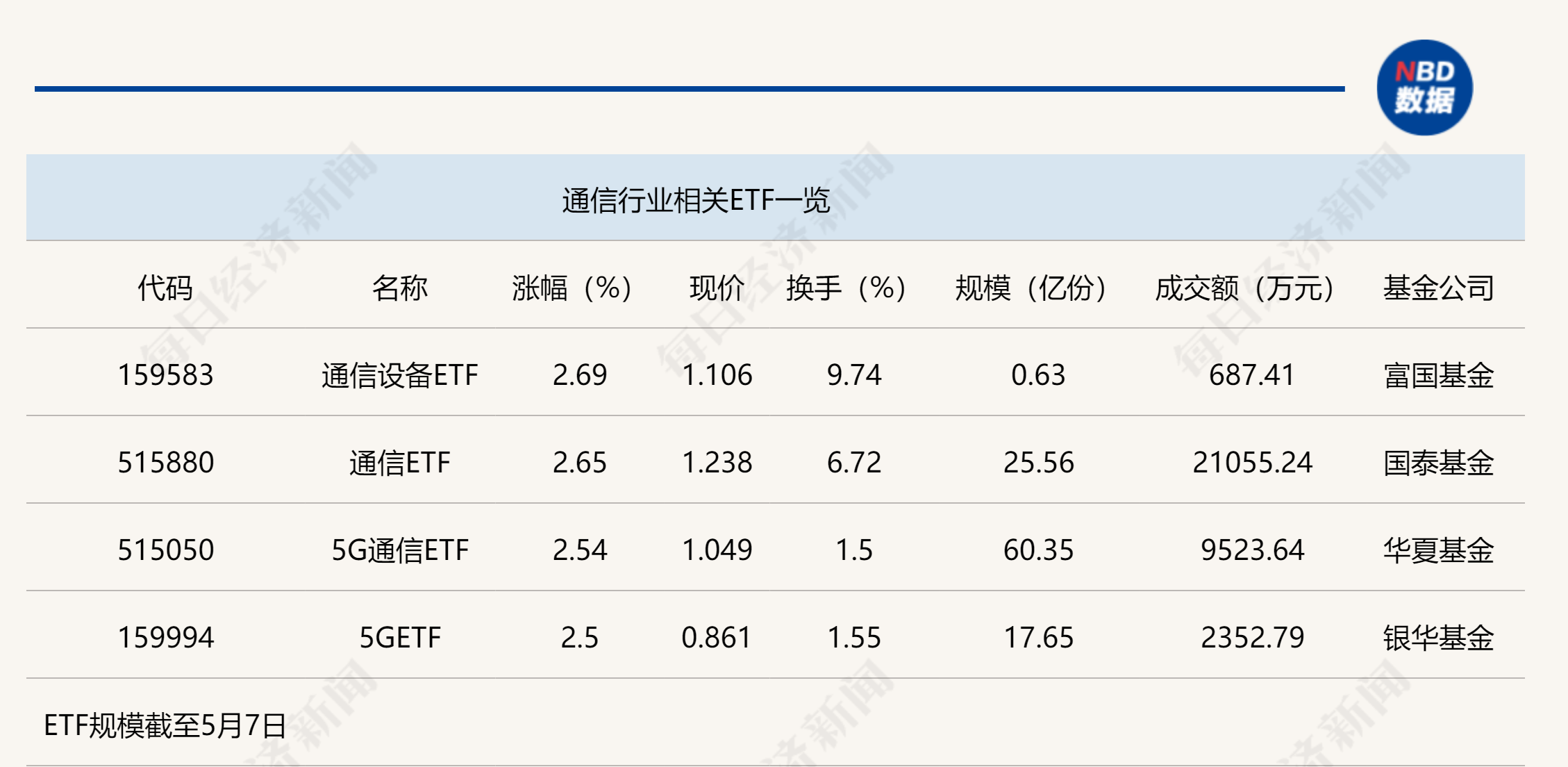Select the 名称 column header

click(x=399, y=288)
